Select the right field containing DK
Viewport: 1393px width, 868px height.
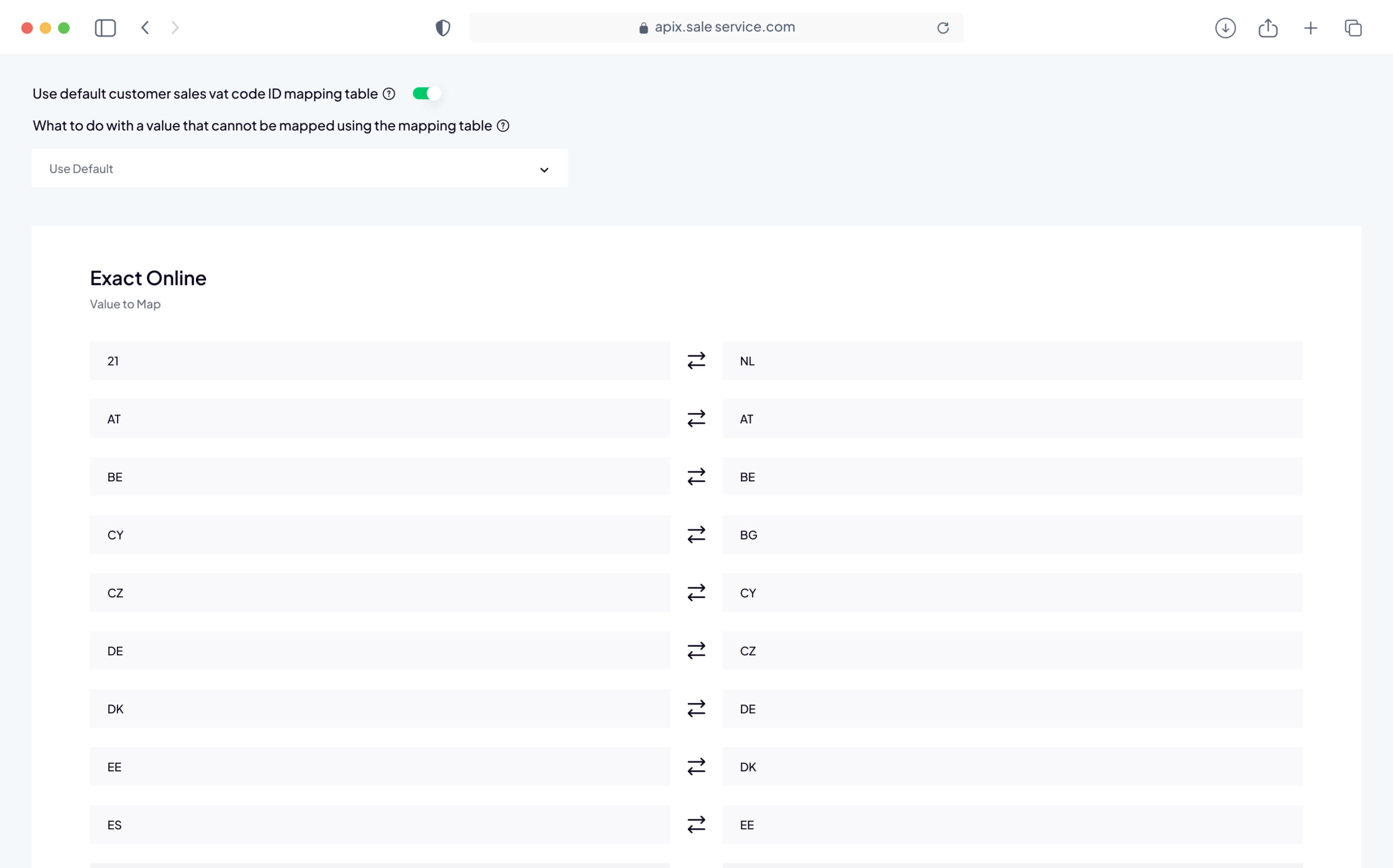click(1012, 766)
